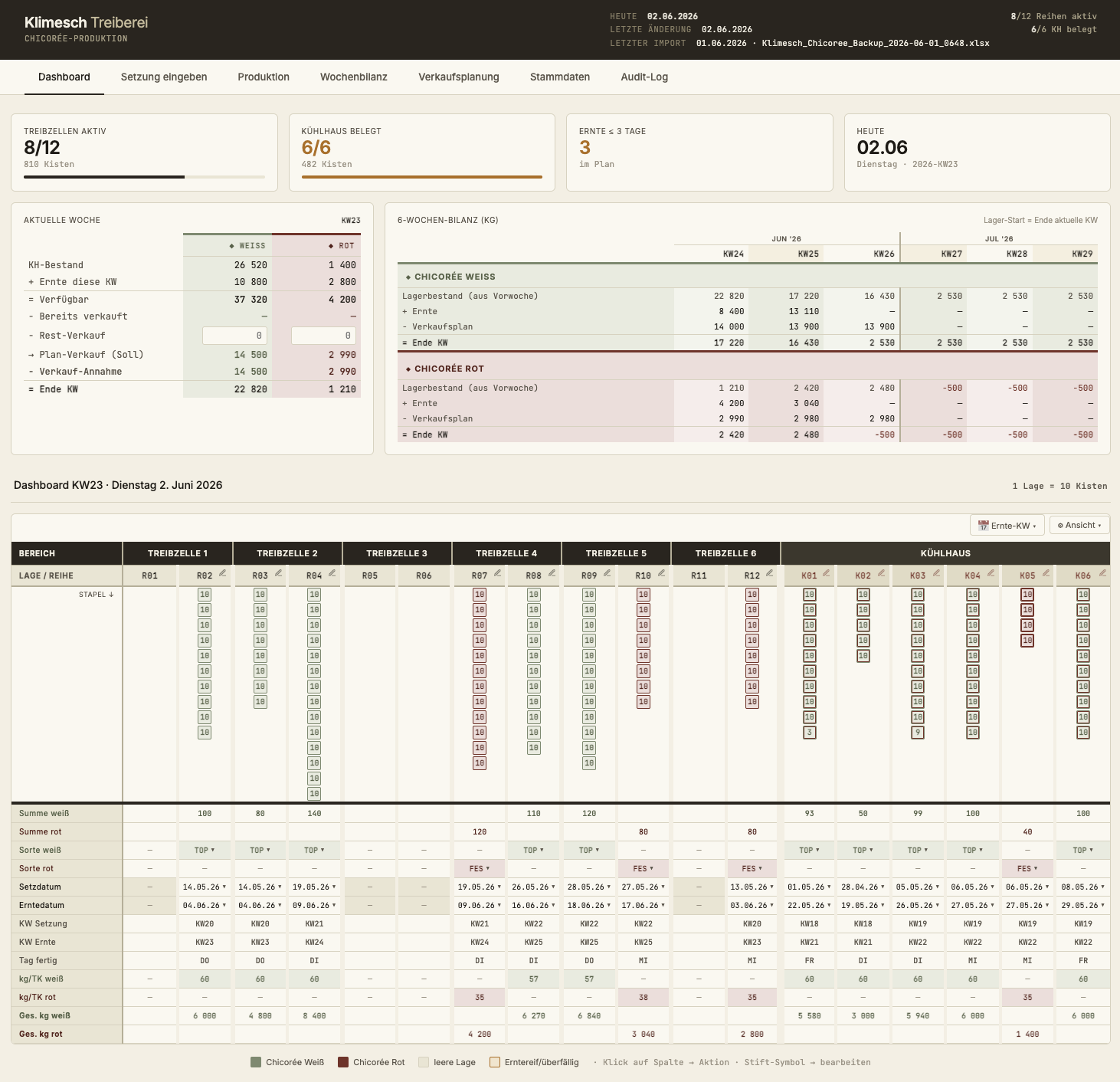The width and height of the screenshot is (1120, 1082).
Task: Click the R01 column header
Action: pyautogui.click(x=150, y=575)
